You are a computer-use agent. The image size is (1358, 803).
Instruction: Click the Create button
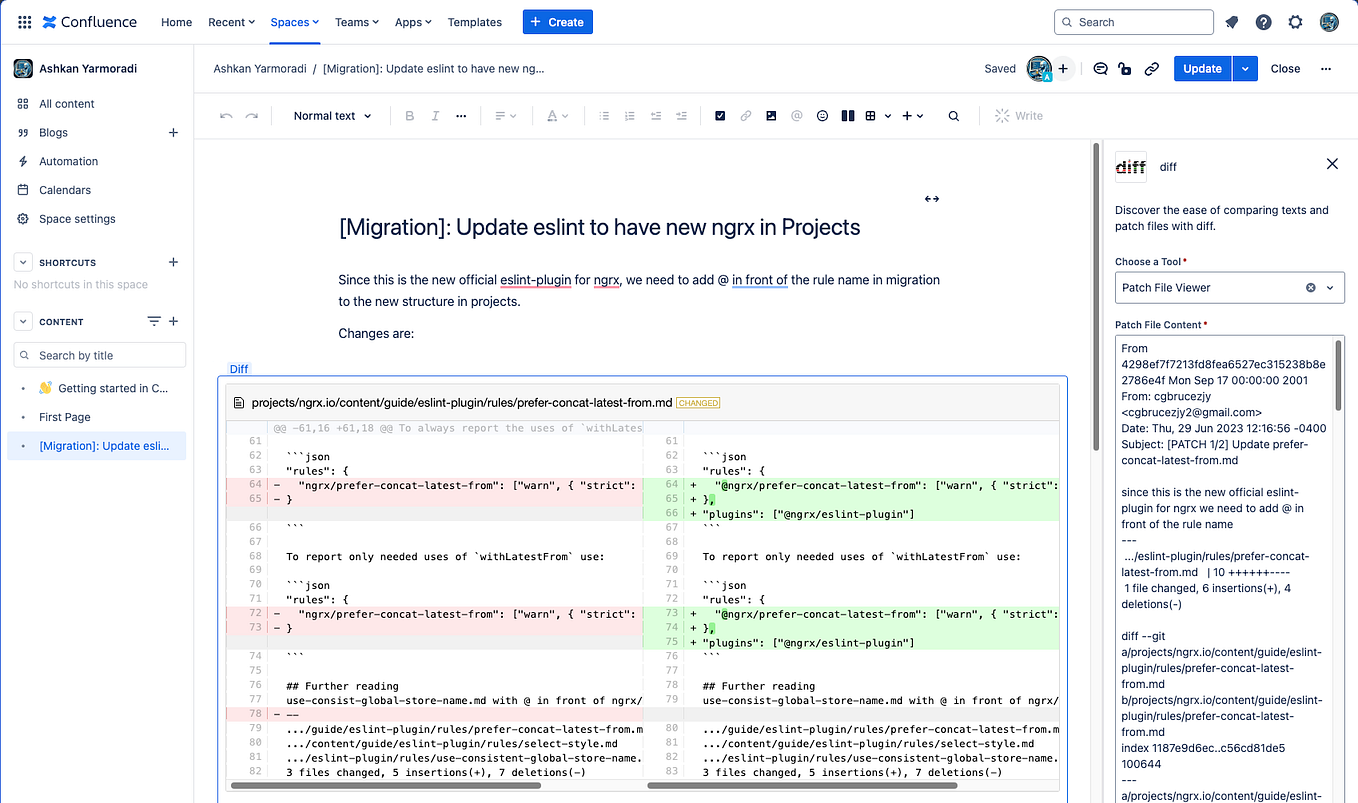pos(557,21)
